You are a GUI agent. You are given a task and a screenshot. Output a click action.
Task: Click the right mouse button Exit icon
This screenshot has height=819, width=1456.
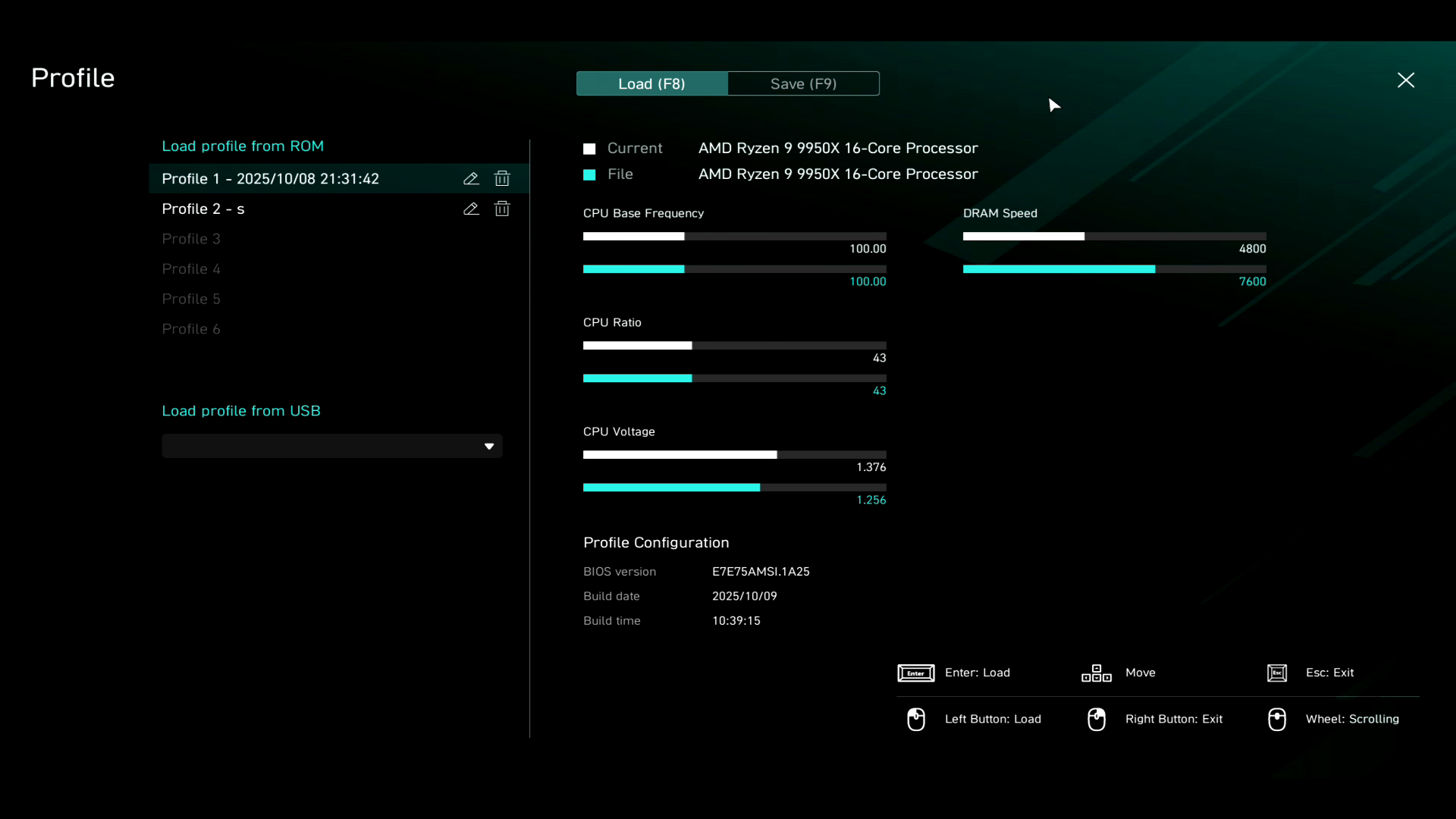[x=1096, y=719]
